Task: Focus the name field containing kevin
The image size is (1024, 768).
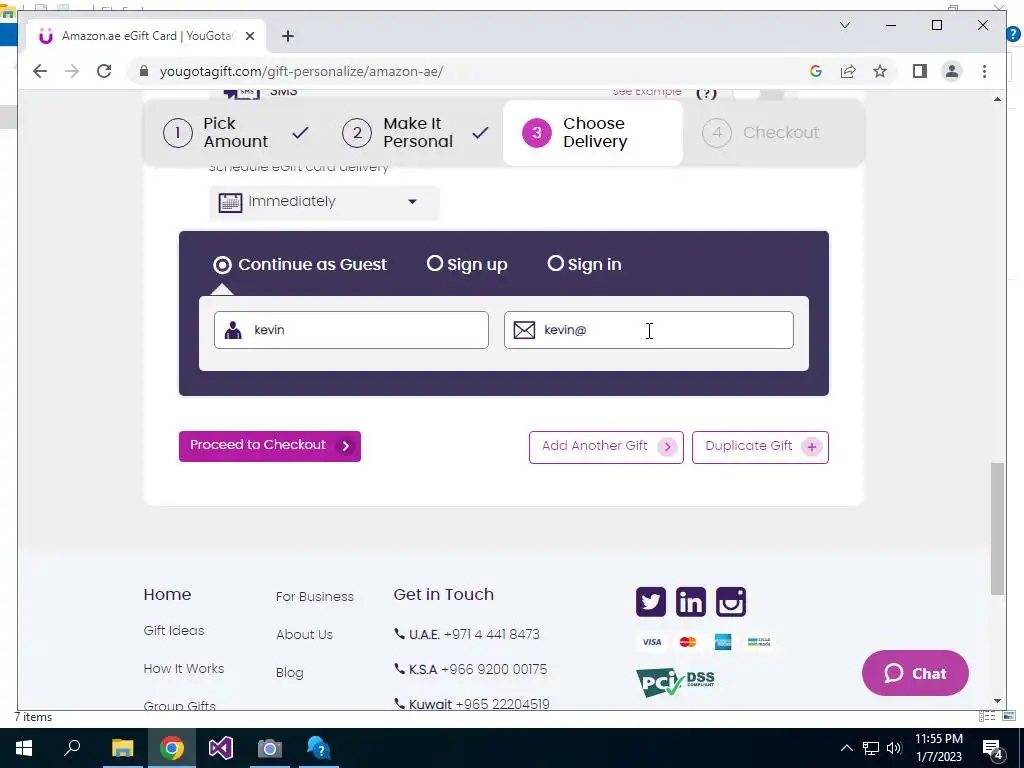Action: [351, 330]
